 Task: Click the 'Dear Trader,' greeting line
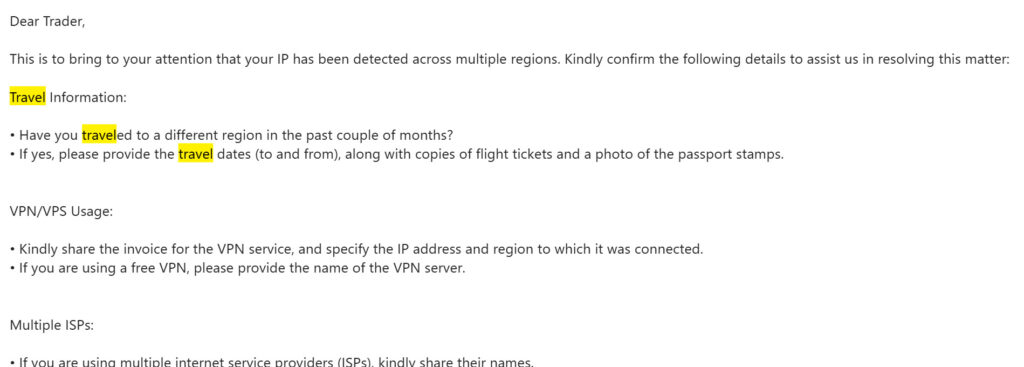47,22
